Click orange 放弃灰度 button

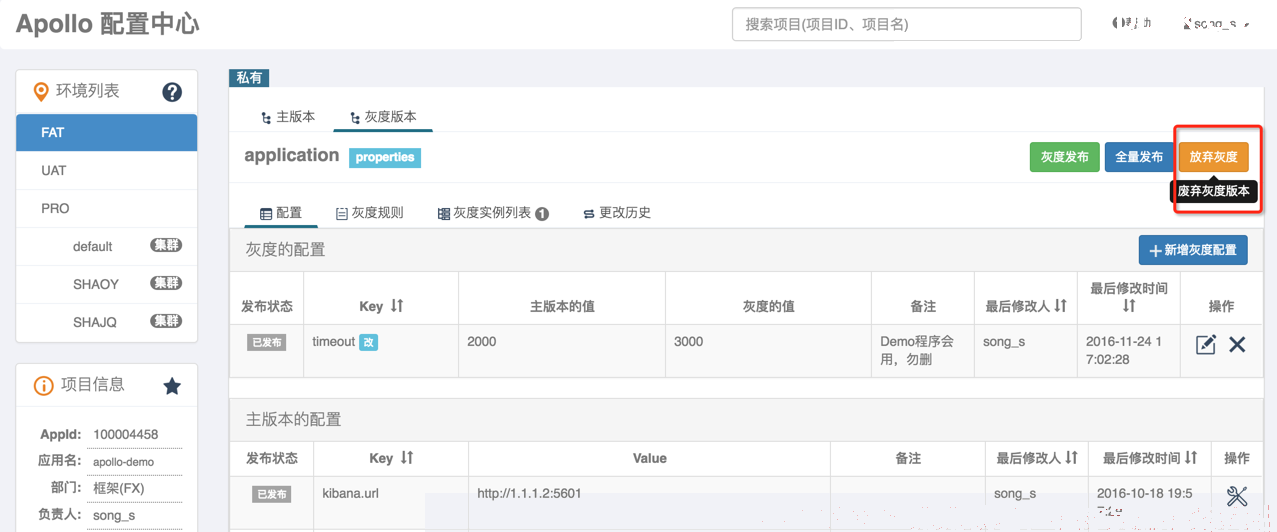(x=1213, y=157)
